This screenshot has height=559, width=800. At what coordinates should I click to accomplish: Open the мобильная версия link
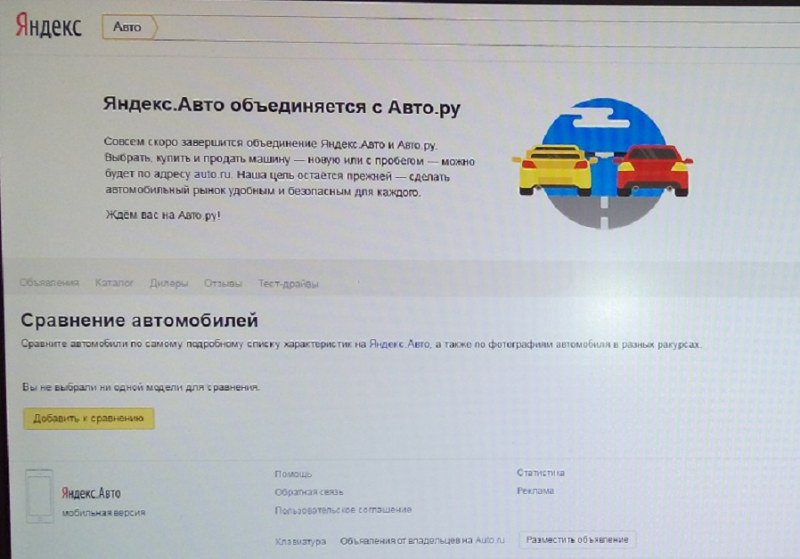click(x=104, y=513)
